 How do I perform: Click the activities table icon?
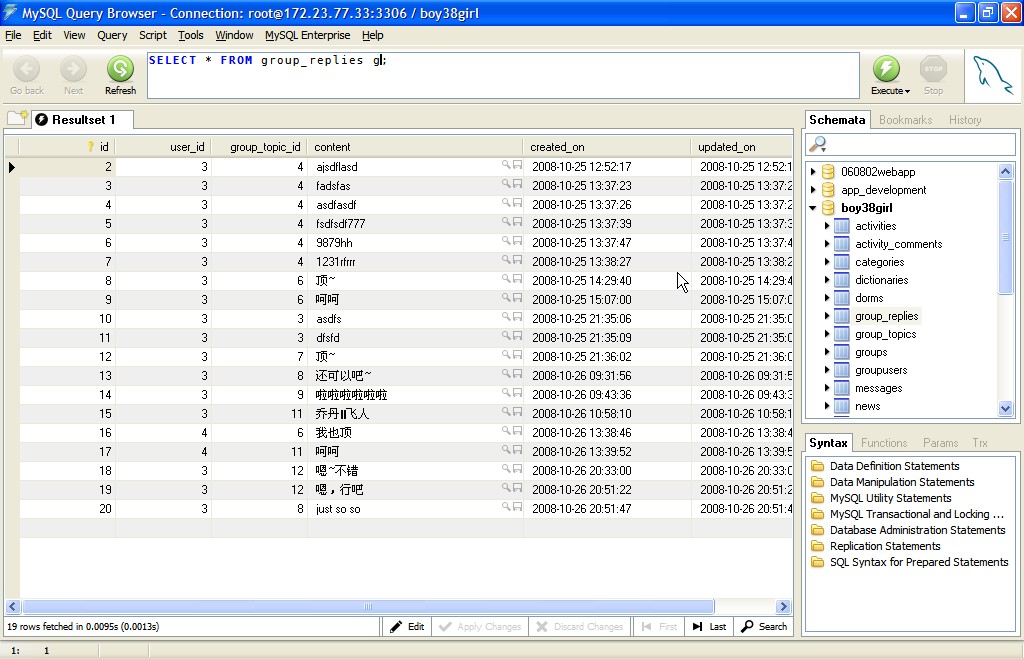pos(842,226)
